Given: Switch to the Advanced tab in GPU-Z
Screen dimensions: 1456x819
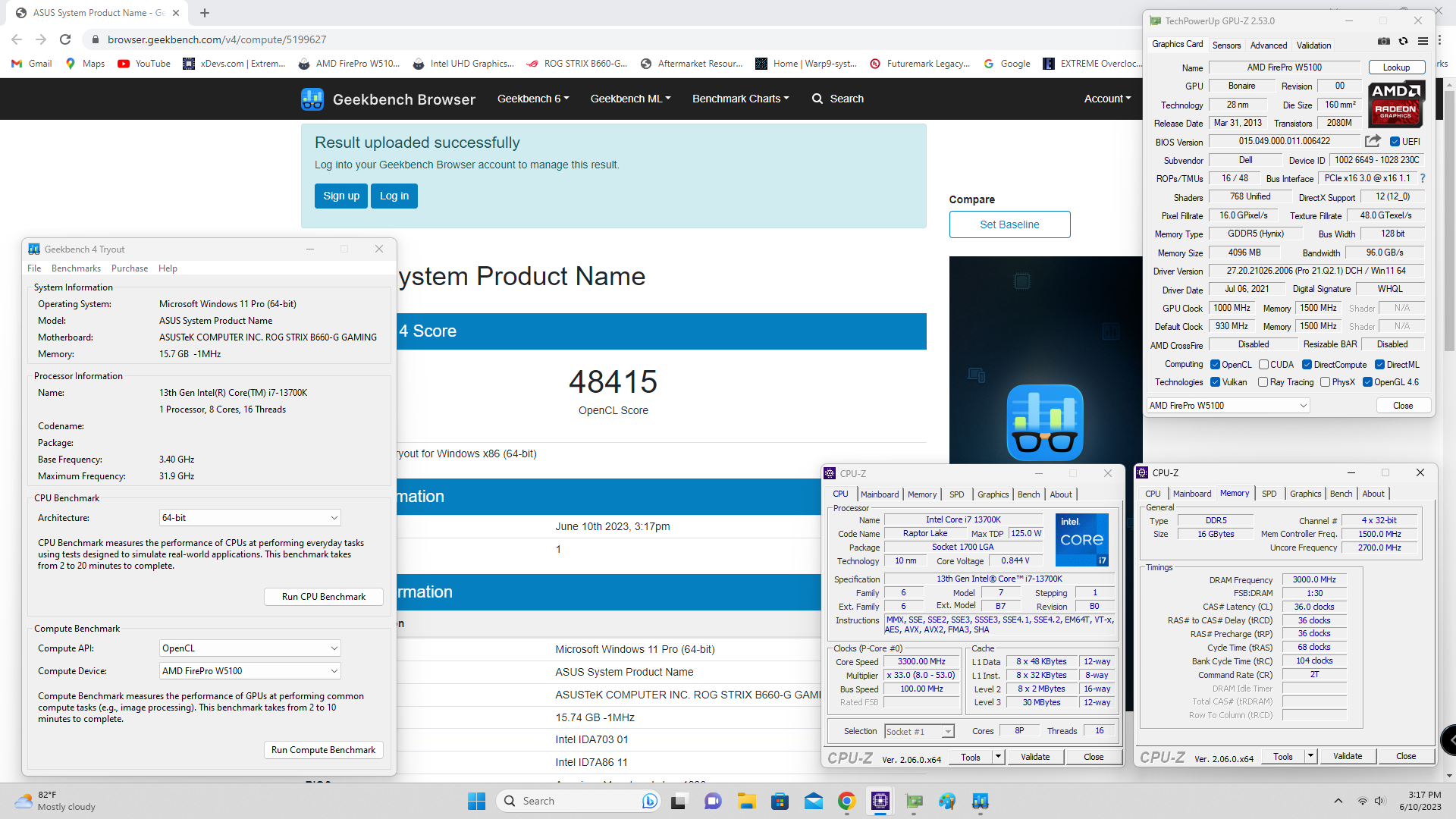Looking at the screenshot, I should pyautogui.click(x=1269, y=45).
